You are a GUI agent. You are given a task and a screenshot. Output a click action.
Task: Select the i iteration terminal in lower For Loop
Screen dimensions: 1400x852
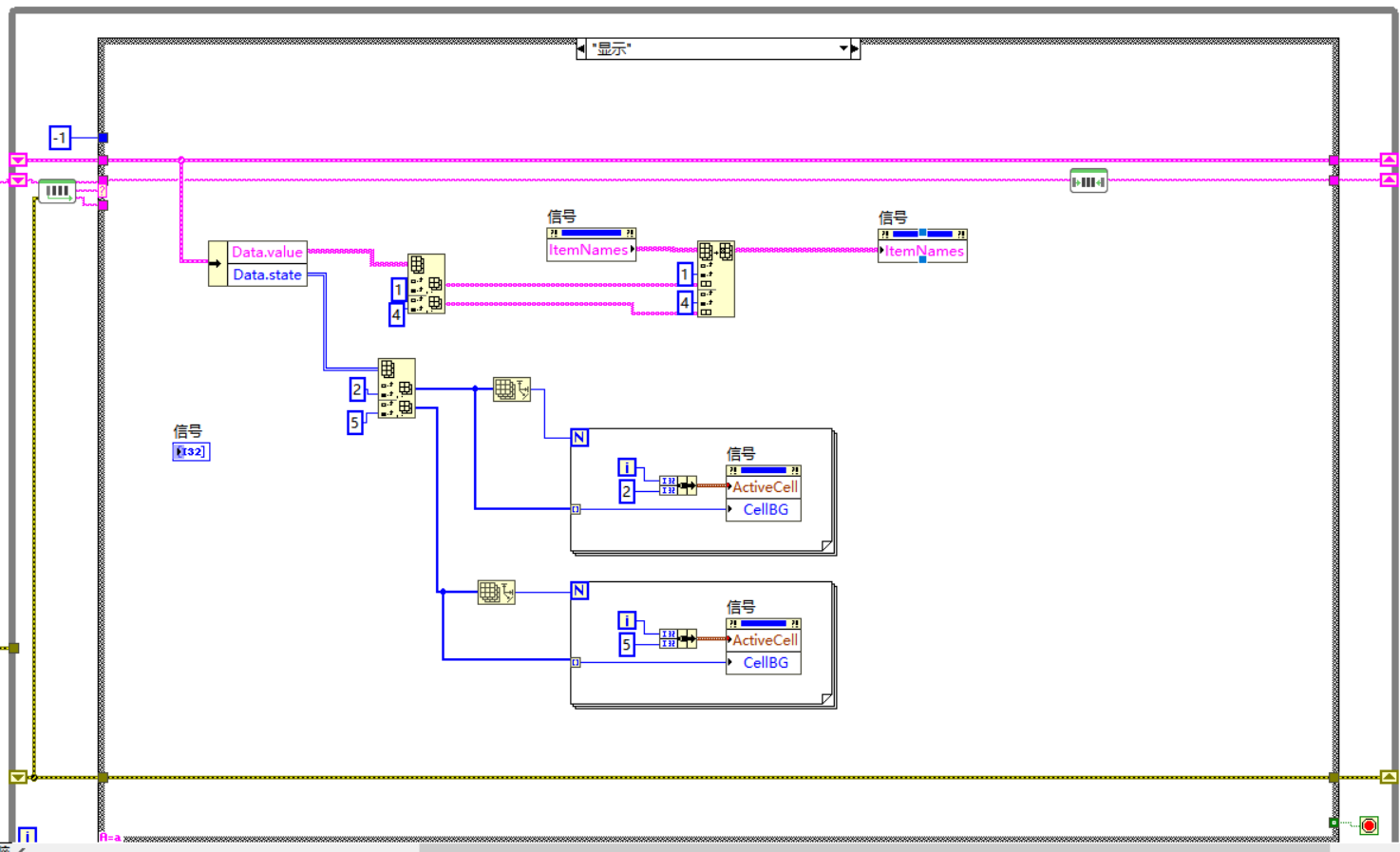point(626,619)
